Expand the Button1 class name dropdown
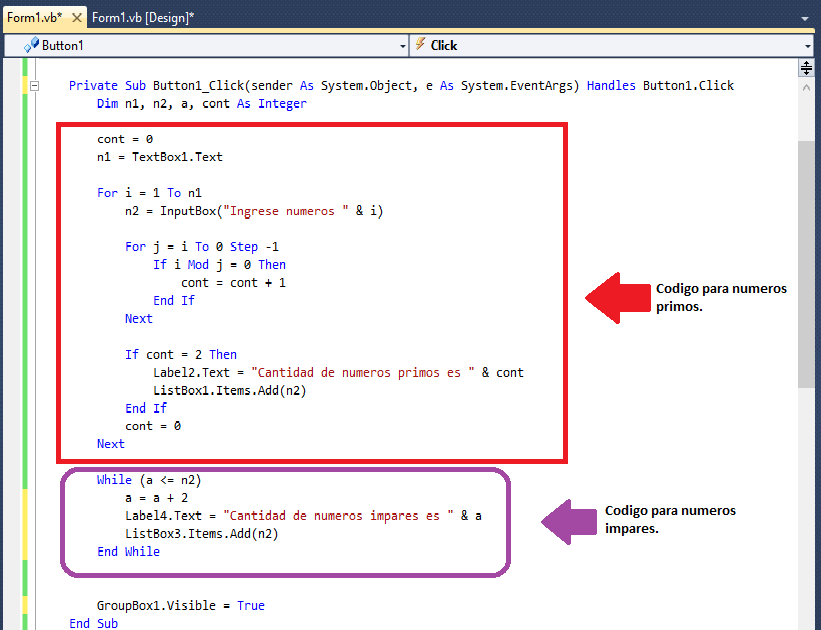The height and width of the screenshot is (630, 821). point(401,46)
